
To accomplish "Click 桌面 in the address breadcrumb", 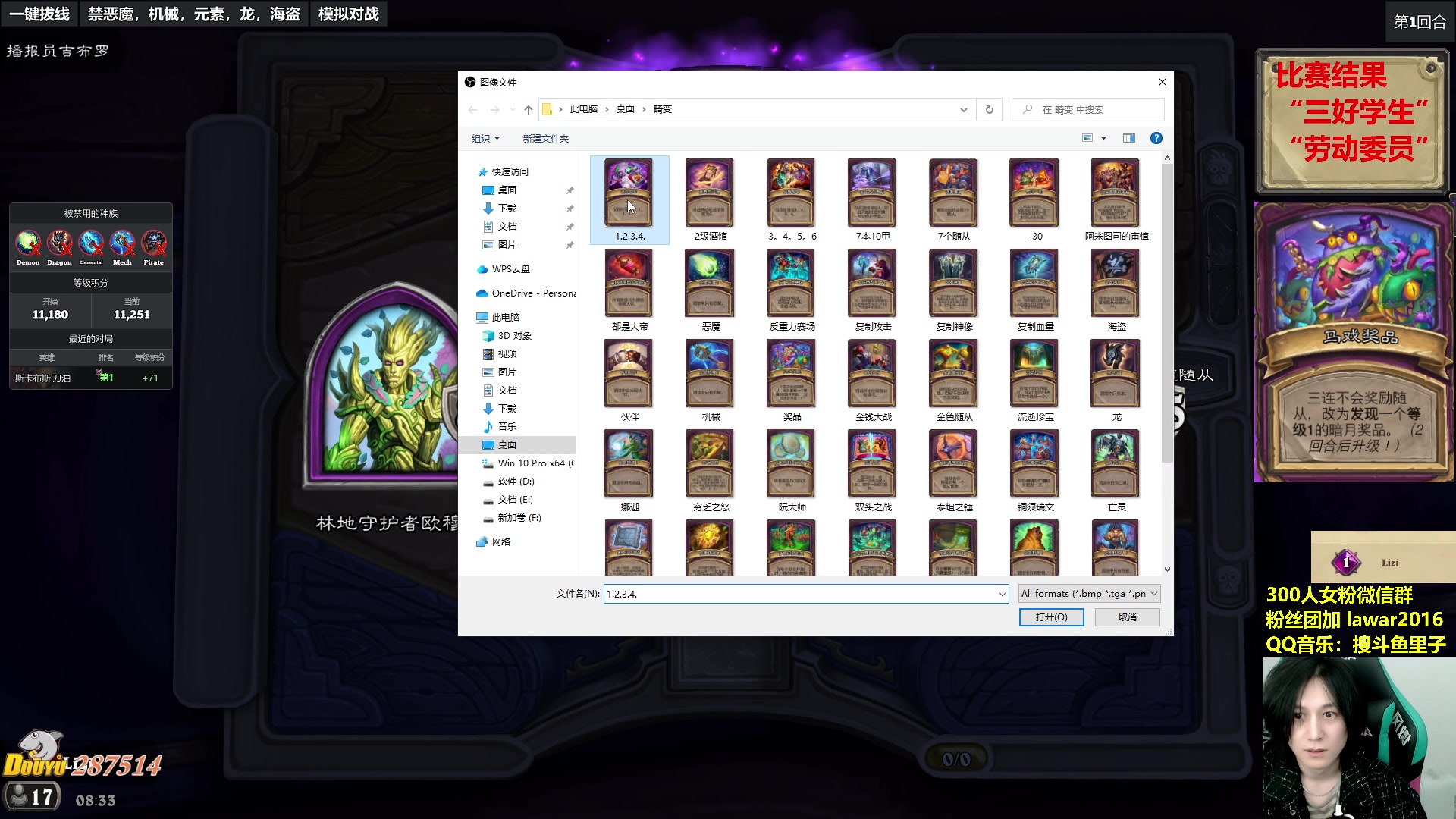I will click(625, 109).
